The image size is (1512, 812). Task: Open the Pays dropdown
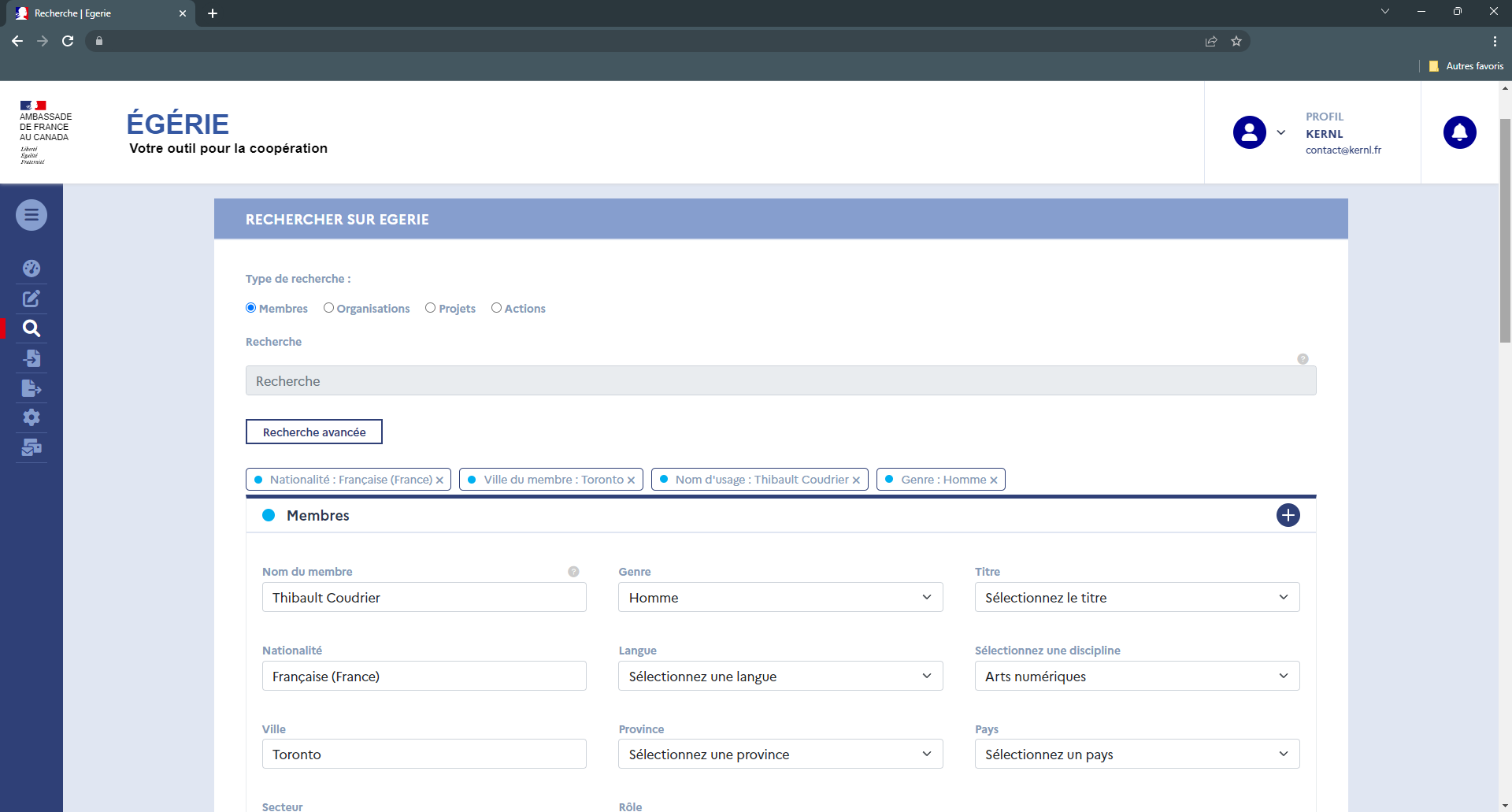(x=1136, y=754)
